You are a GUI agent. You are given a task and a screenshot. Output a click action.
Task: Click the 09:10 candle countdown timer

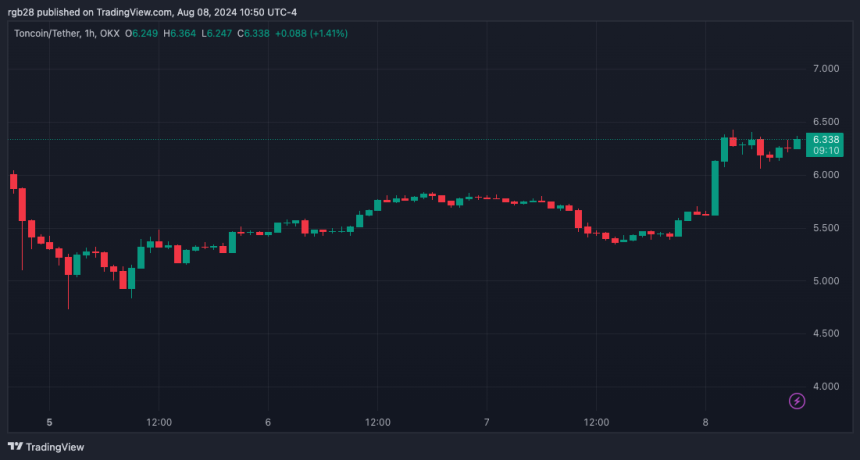pos(826,151)
